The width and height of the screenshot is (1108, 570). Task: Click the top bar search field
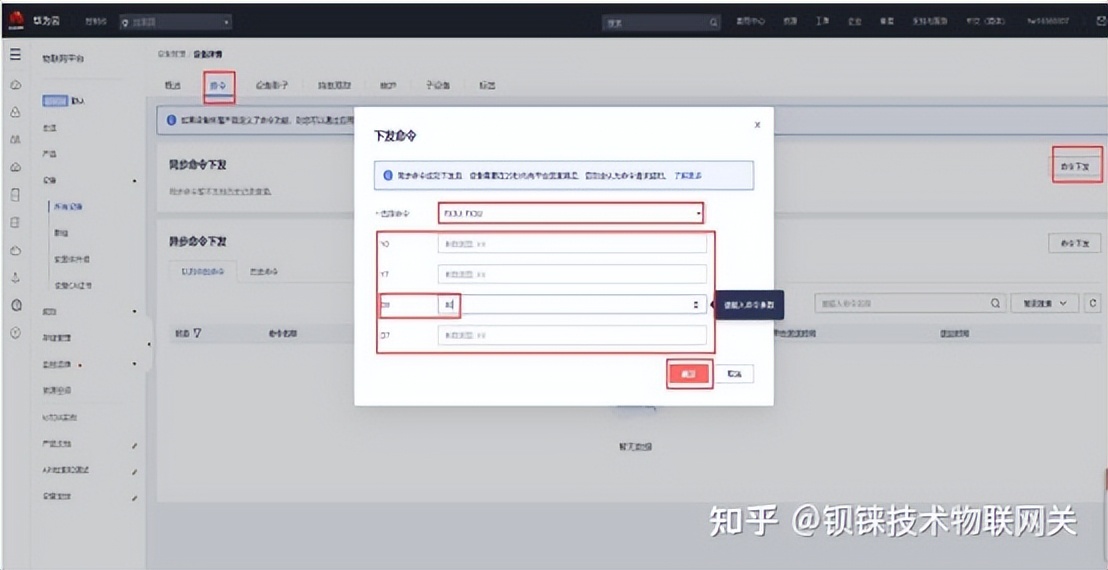pyautogui.click(x=661, y=23)
